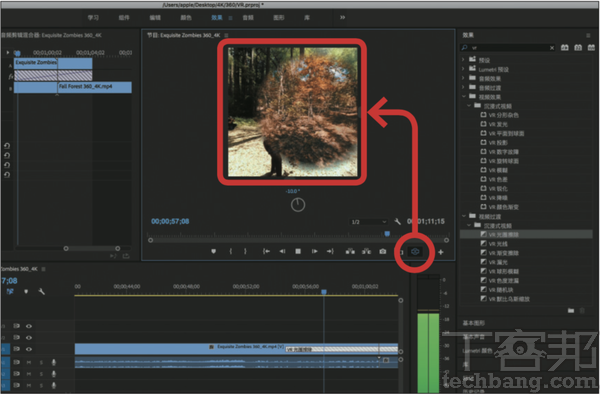Clear the Effects search with X
The height and width of the screenshot is (394, 600).
552,48
